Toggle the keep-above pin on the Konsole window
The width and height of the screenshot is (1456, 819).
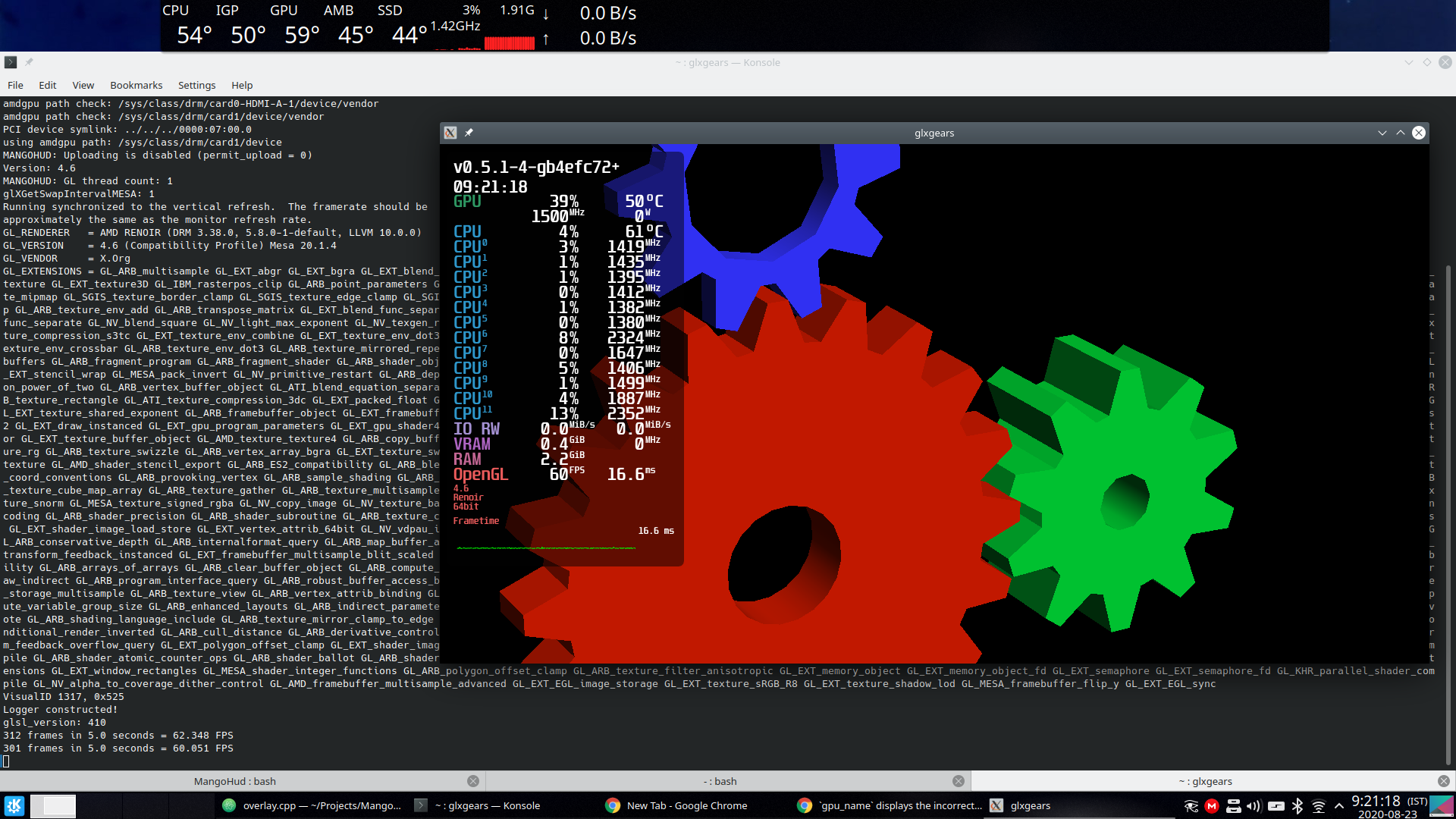(29, 62)
